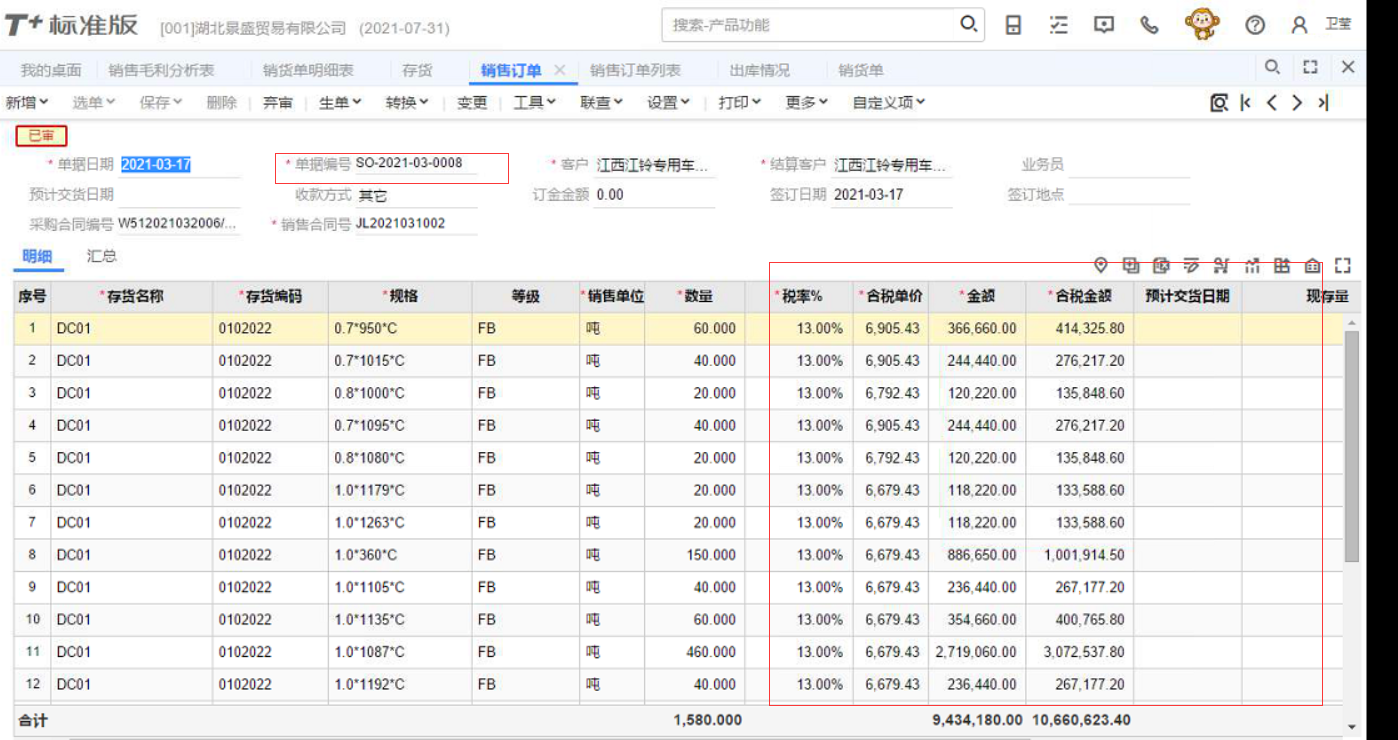This screenshot has height=740, width=1398.
Task: Click the 规格 column header
Action: point(400,296)
